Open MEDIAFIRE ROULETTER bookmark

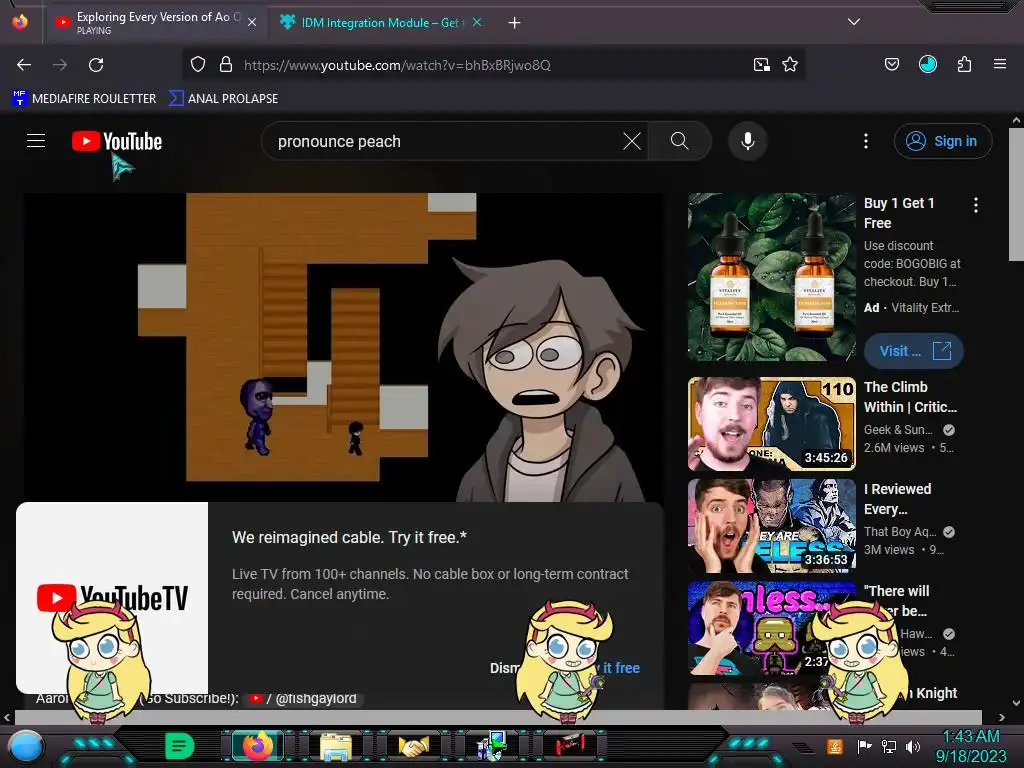(84, 99)
